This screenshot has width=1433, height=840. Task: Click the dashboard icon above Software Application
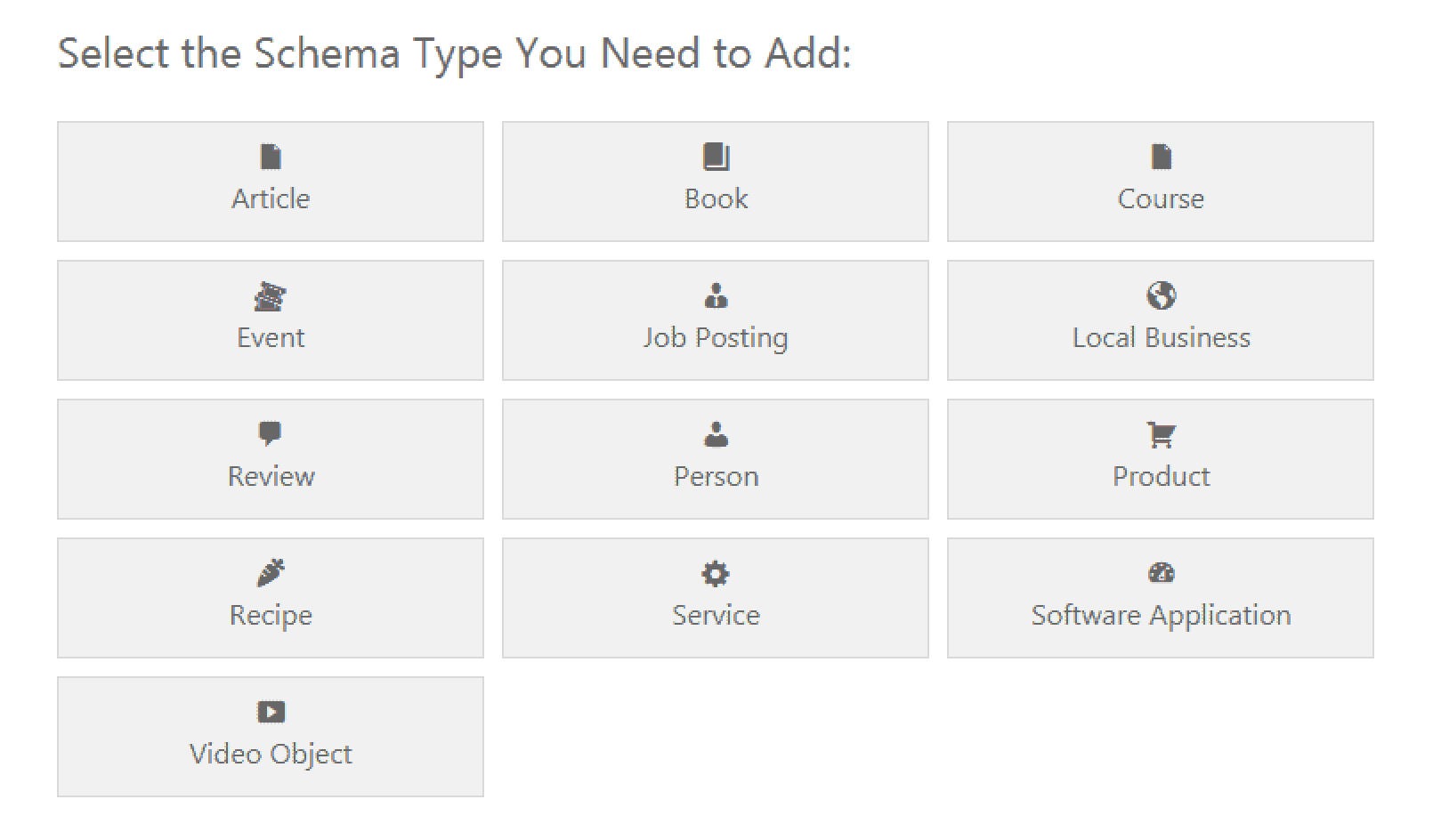coord(1161,573)
